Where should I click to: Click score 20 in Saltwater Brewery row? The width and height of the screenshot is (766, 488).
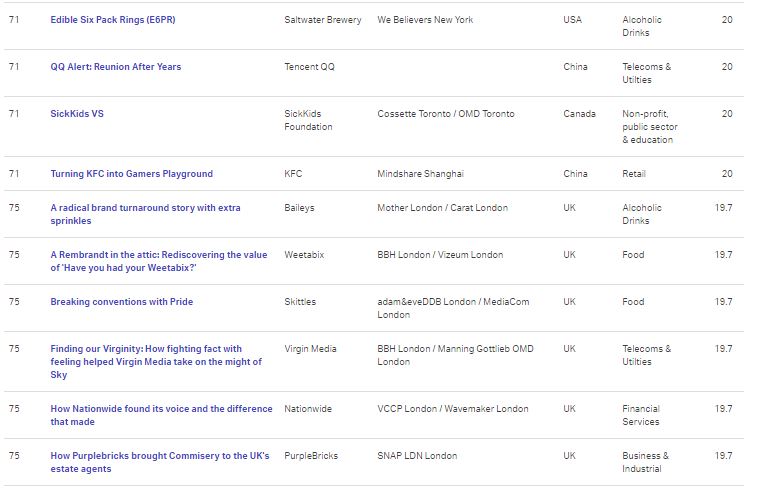727,20
